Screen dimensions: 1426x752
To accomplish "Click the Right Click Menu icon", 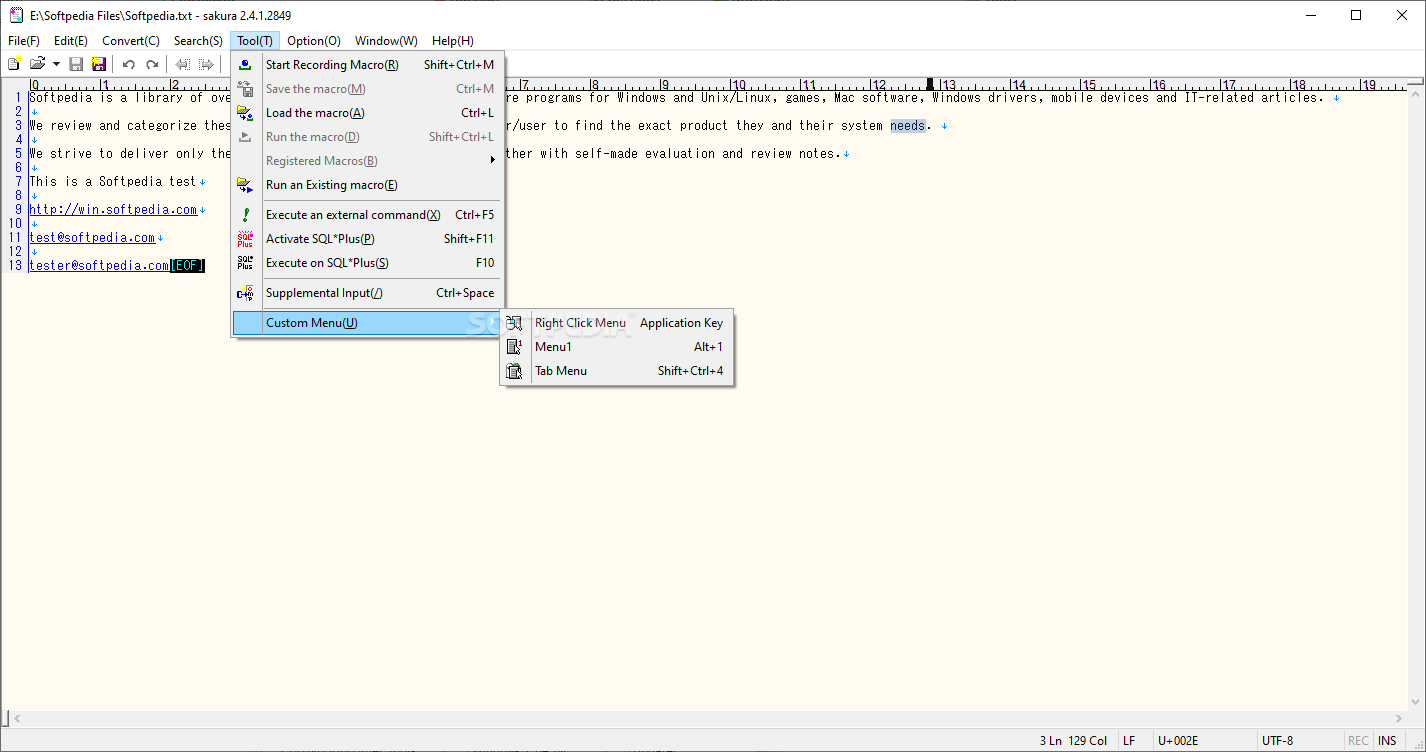I will pos(514,323).
